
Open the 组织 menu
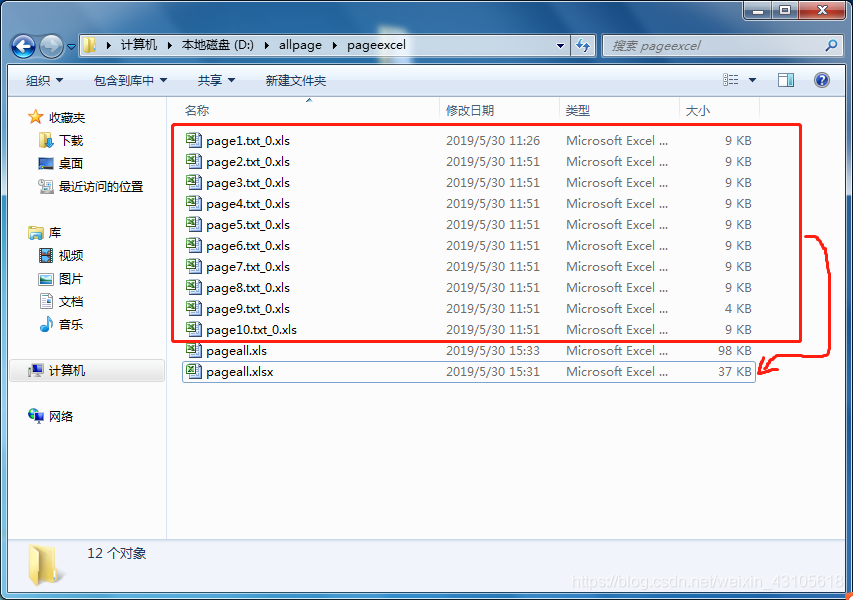(x=45, y=81)
